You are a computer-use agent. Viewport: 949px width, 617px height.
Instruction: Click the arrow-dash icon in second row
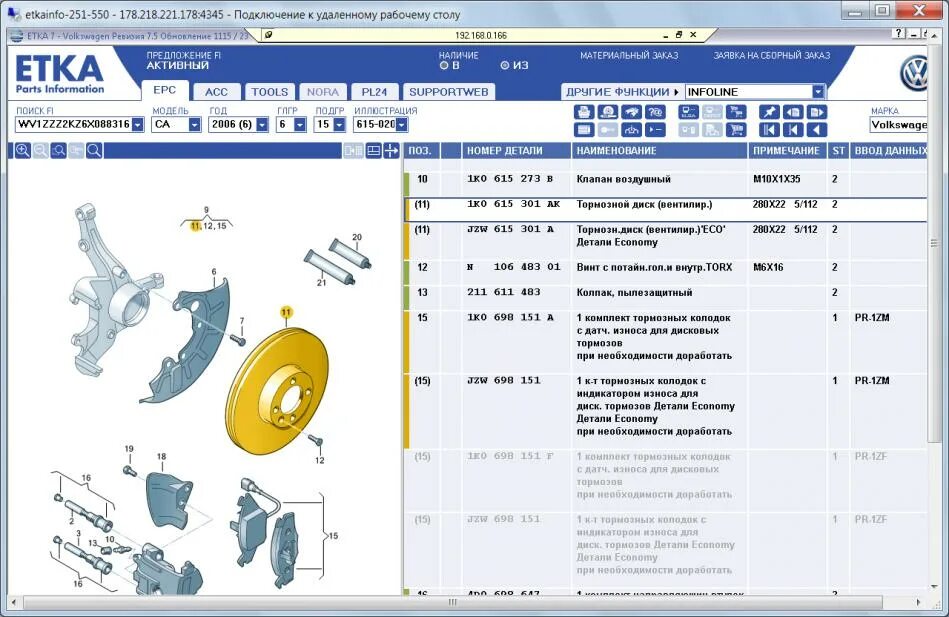pyautogui.click(x=655, y=130)
